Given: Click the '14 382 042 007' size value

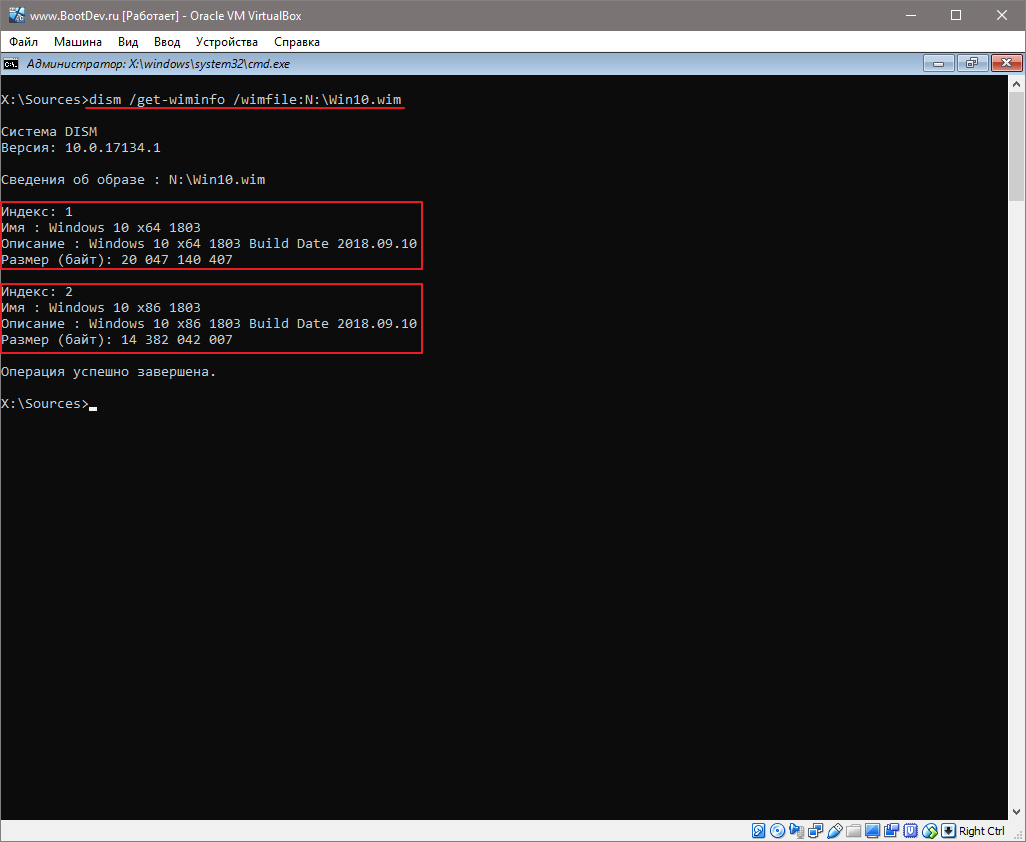Looking at the screenshot, I should point(177,340).
